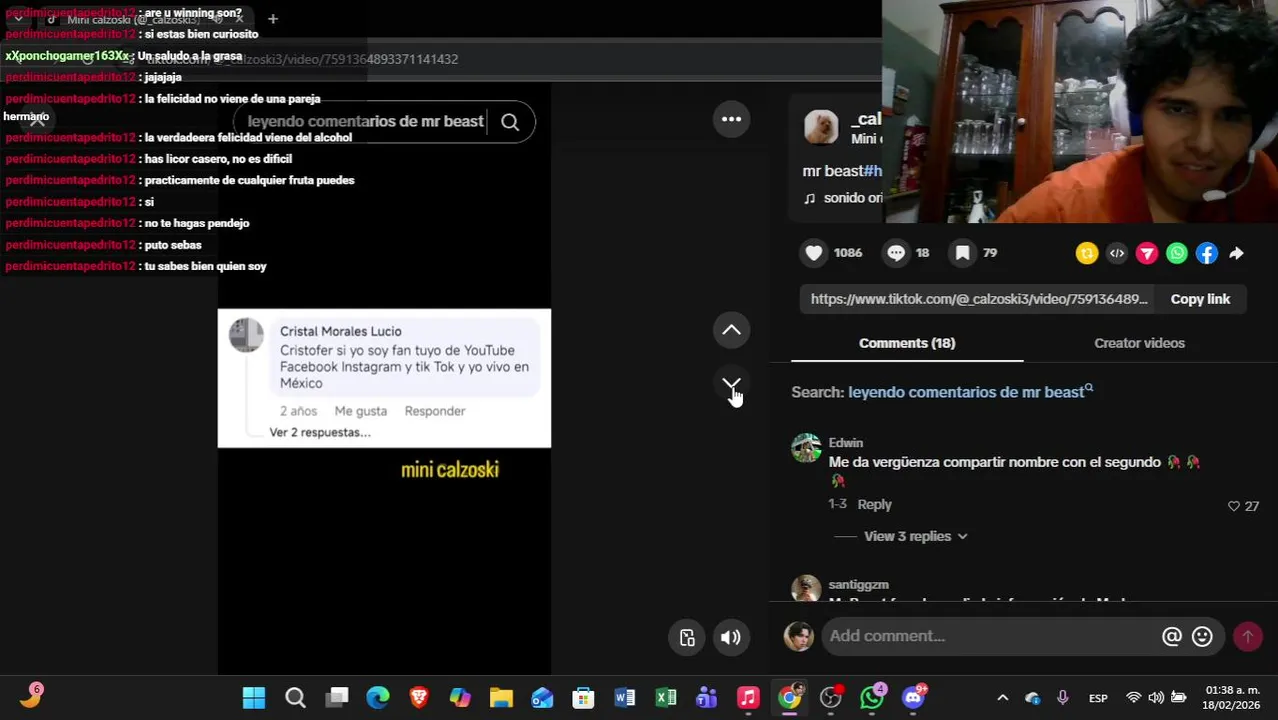The image size is (1278, 720).
Task: Open Apple Music from taskbar
Action: click(x=748, y=698)
